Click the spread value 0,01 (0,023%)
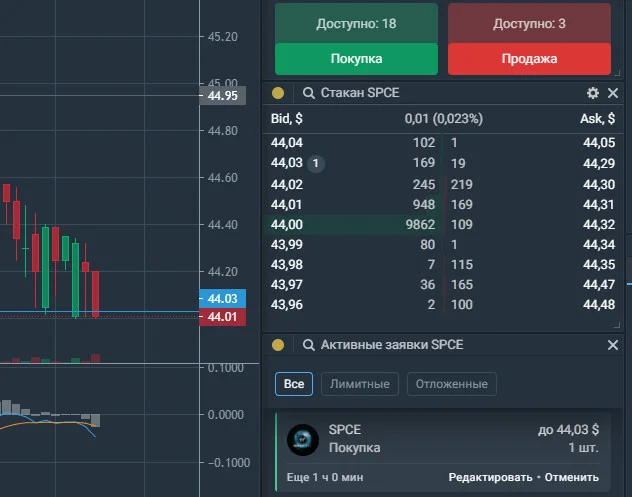 [x=443, y=119]
